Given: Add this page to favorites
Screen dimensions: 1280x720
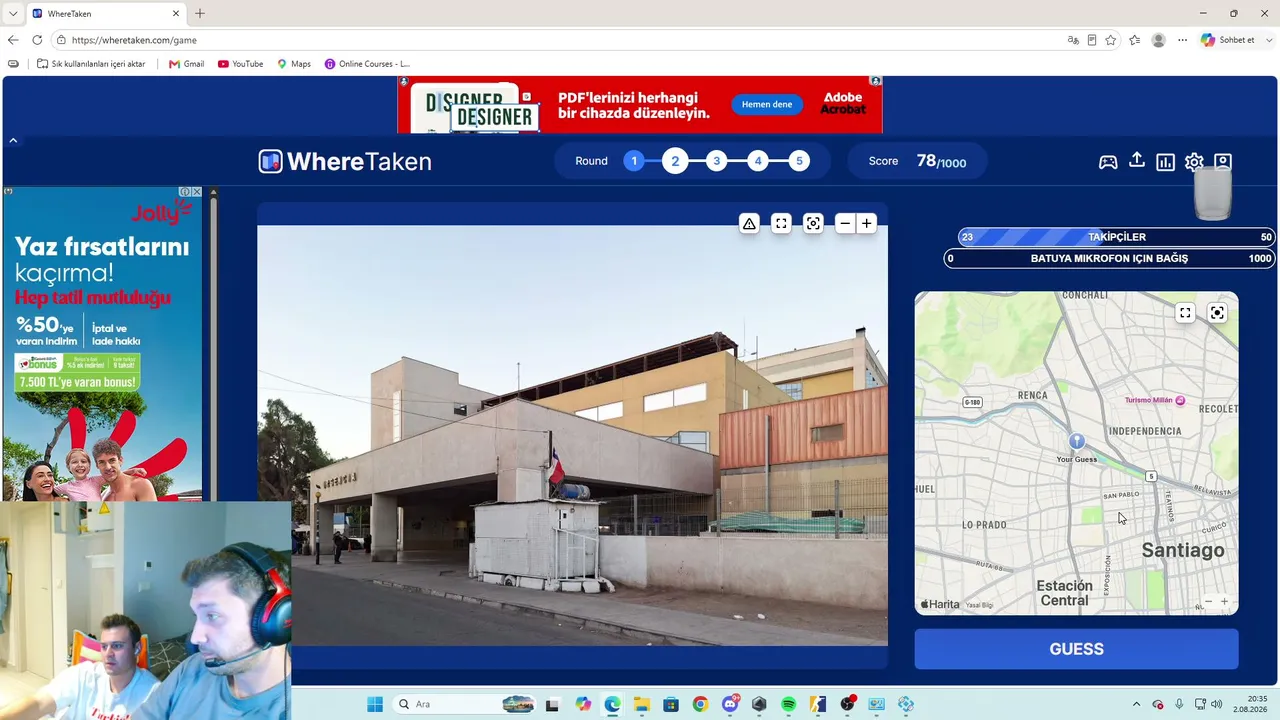Looking at the screenshot, I should (1111, 40).
